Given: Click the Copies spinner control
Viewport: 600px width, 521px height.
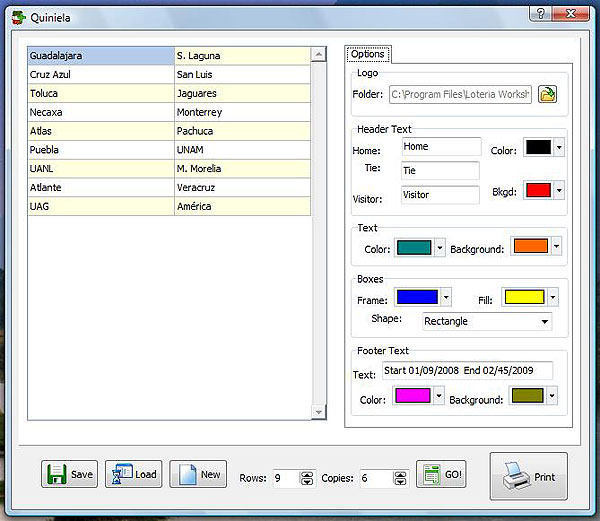Looking at the screenshot, I should tap(400, 479).
